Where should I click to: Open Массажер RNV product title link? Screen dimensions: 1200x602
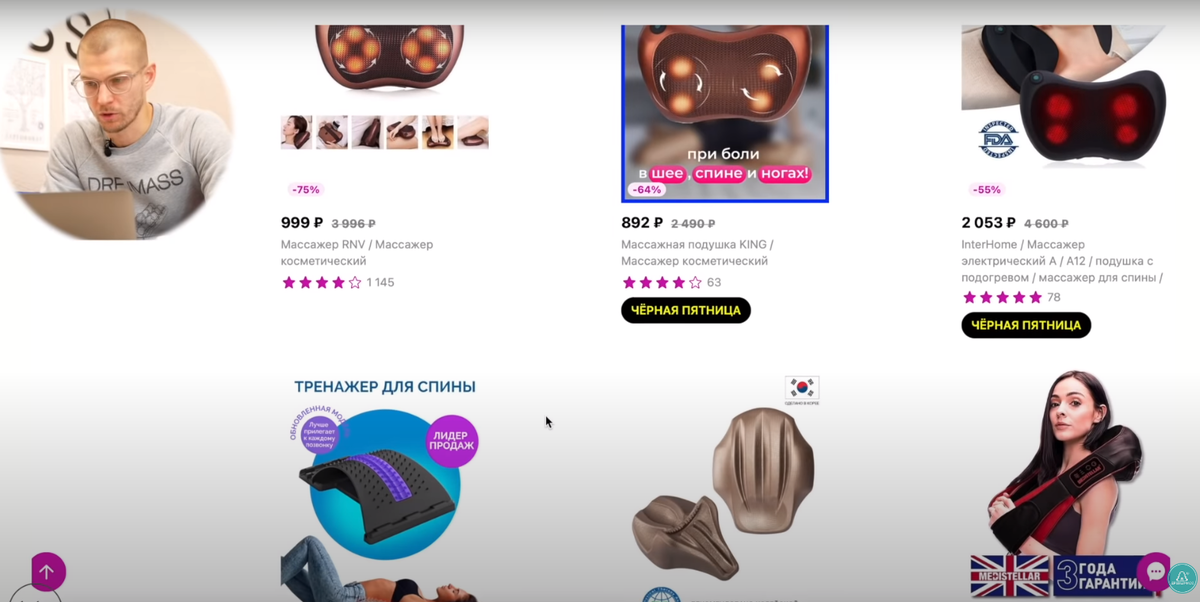click(x=357, y=252)
